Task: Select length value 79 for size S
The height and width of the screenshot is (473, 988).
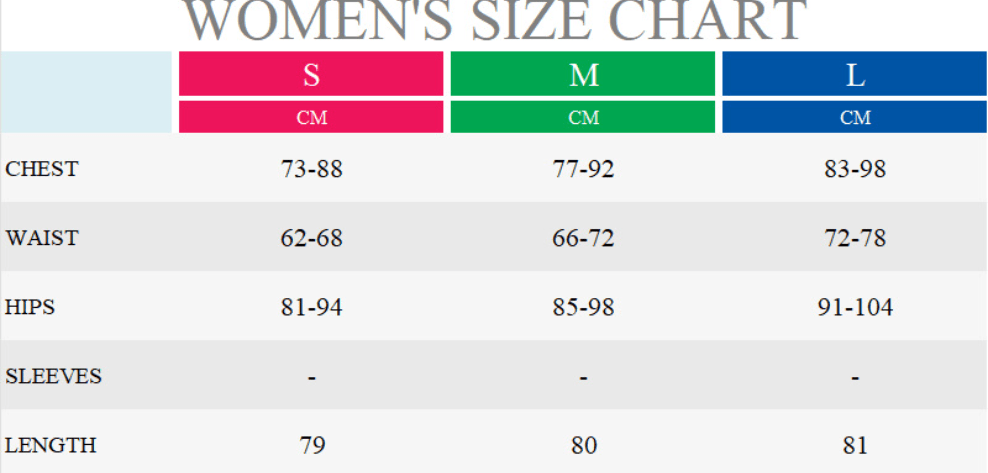Action: [312, 446]
